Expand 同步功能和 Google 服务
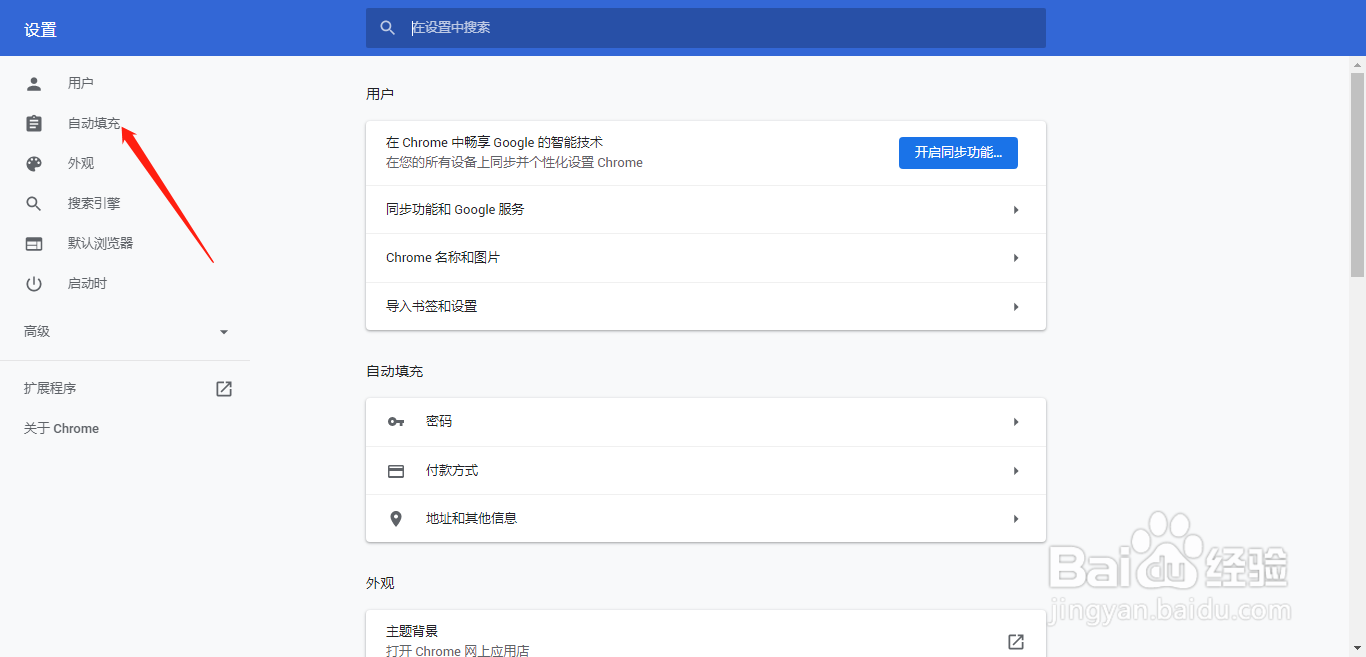 click(705, 209)
